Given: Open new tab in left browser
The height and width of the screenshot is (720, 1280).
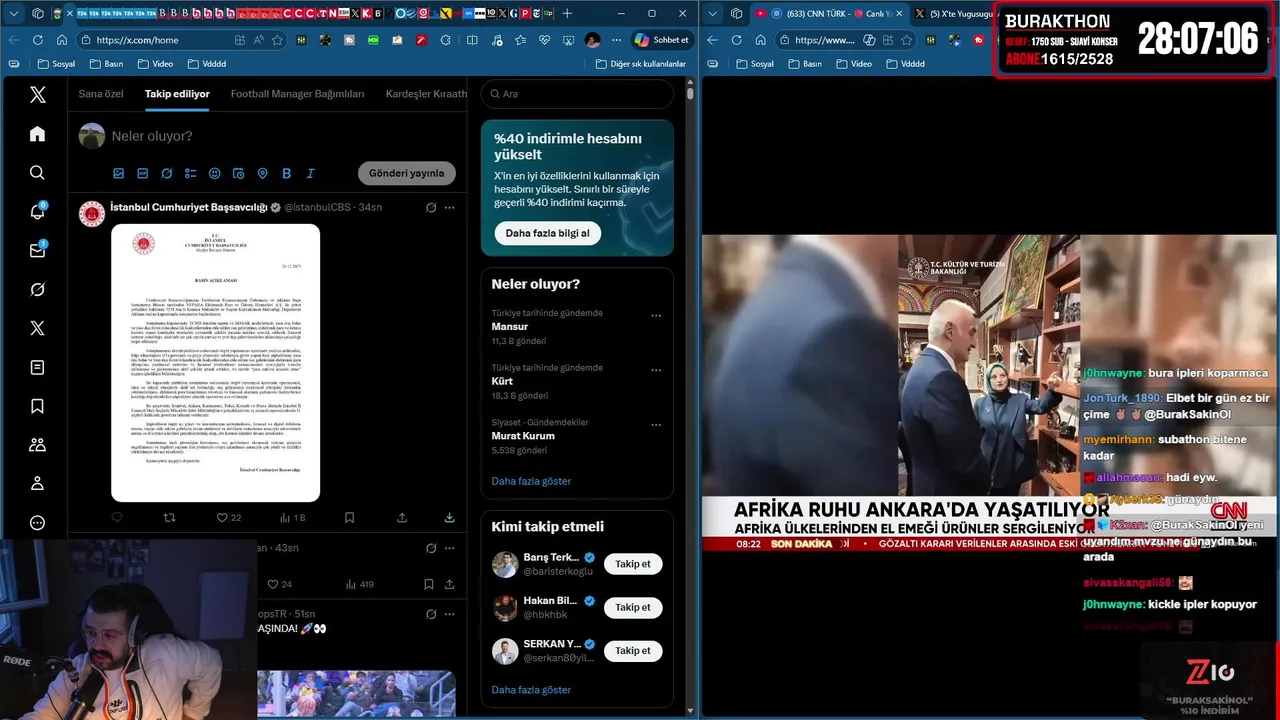Looking at the screenshot, I should (567, 13).
